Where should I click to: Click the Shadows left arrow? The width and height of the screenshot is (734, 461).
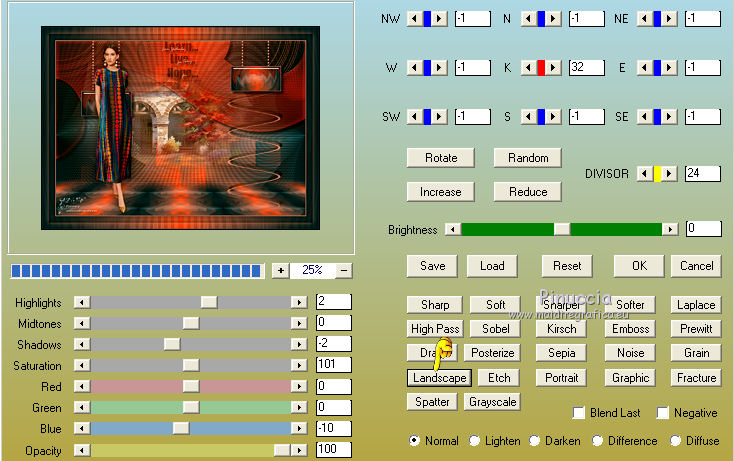(x=82, y=344)
